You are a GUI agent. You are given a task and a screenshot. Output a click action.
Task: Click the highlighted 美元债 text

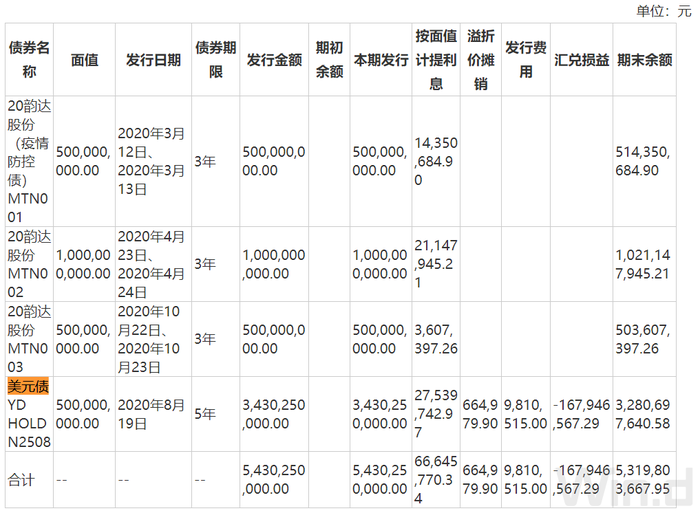pos(28,386)
